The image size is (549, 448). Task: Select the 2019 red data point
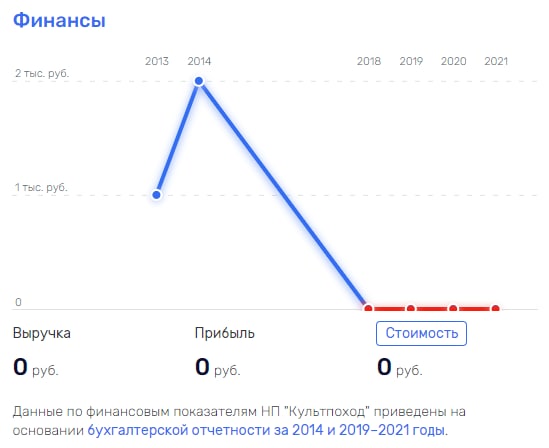point(411,309)
